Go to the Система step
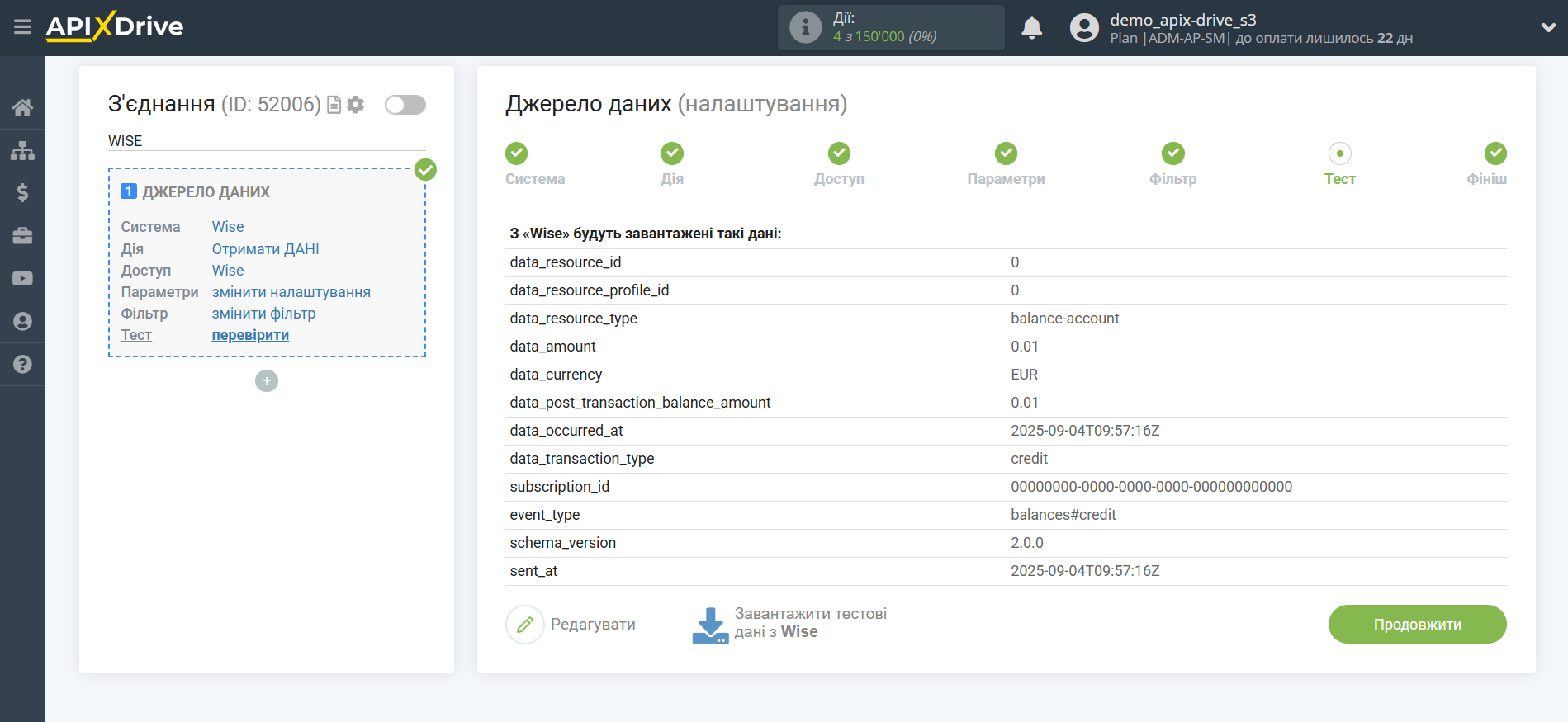 coord(517,153)
